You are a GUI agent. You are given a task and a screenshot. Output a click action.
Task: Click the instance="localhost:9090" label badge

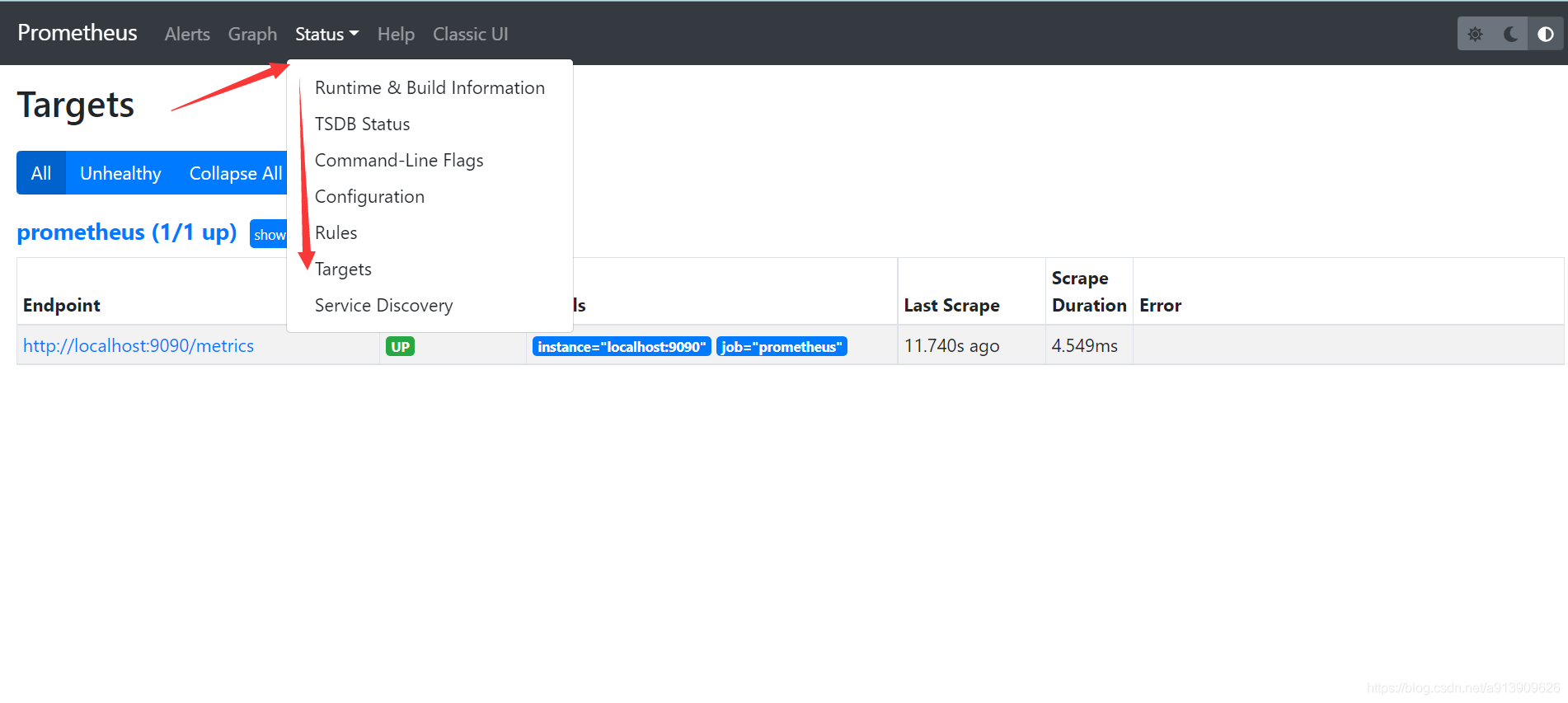click(622, 346)
